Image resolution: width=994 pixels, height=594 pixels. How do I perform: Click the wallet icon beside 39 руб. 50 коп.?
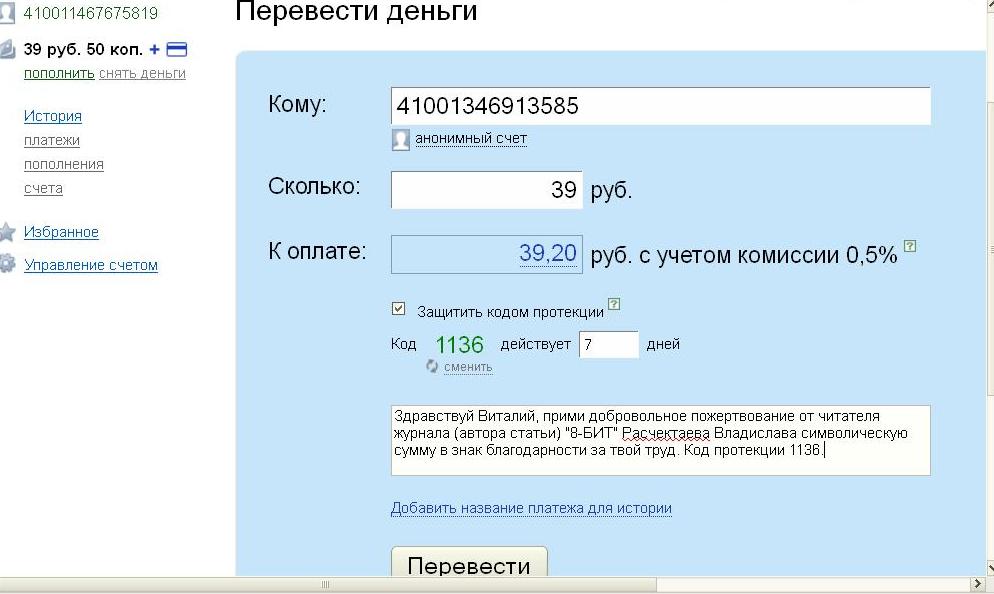tap(7, 49)
